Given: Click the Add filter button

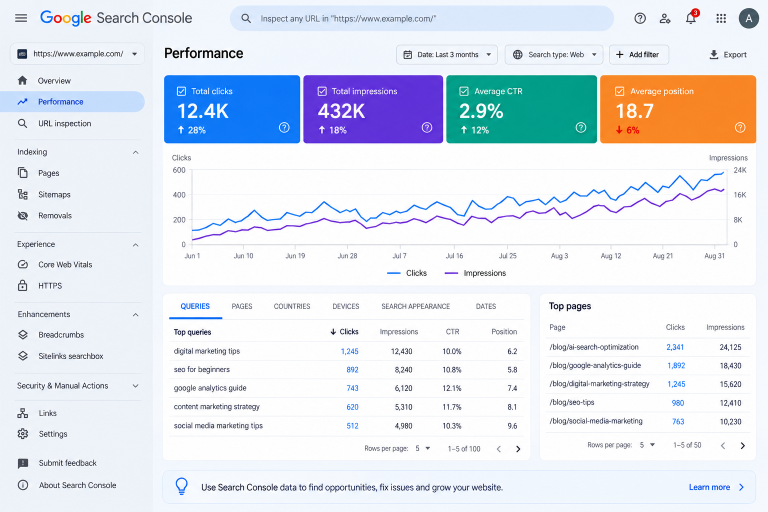Looking at the screenshot, I should (639, 55).
